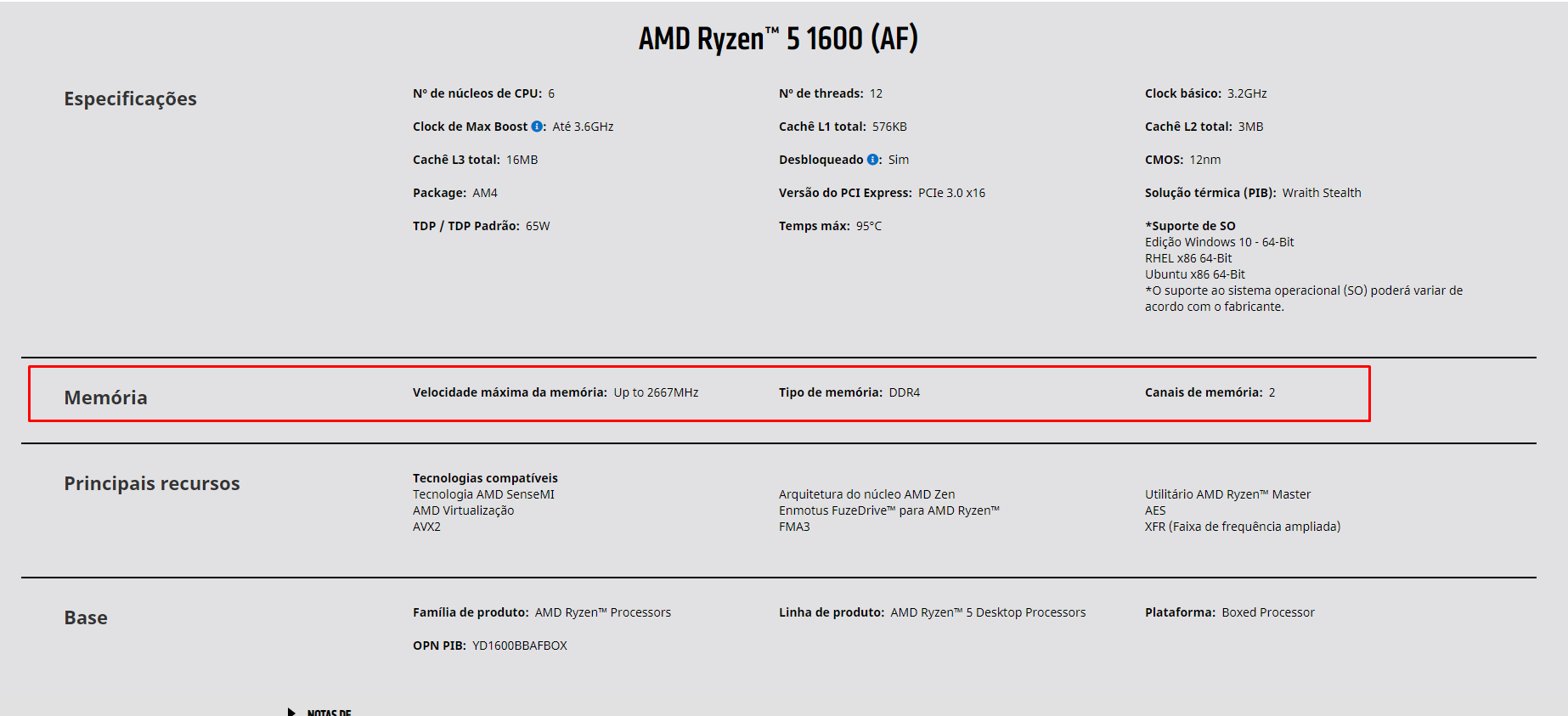Click the AMD Ryzen 5 1600 (AF) title

click(778, 38)
